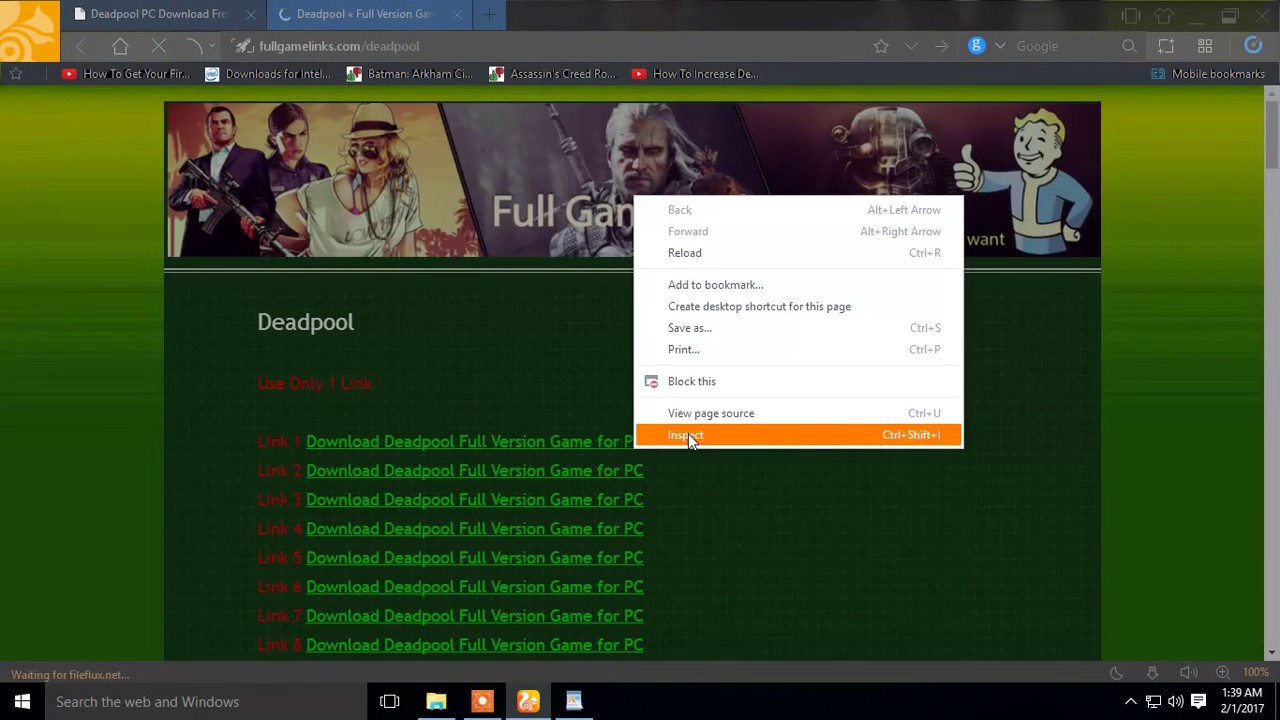Open 'How To Get Your Fir...' bookmark

126,74
